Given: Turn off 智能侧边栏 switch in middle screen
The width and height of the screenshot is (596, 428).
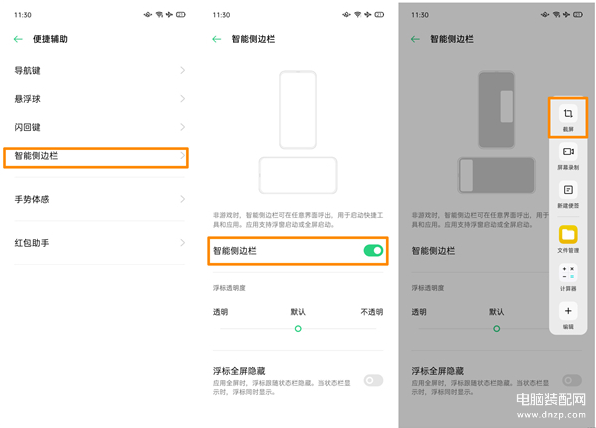Looking at the screenshot, I should point(373,250).
